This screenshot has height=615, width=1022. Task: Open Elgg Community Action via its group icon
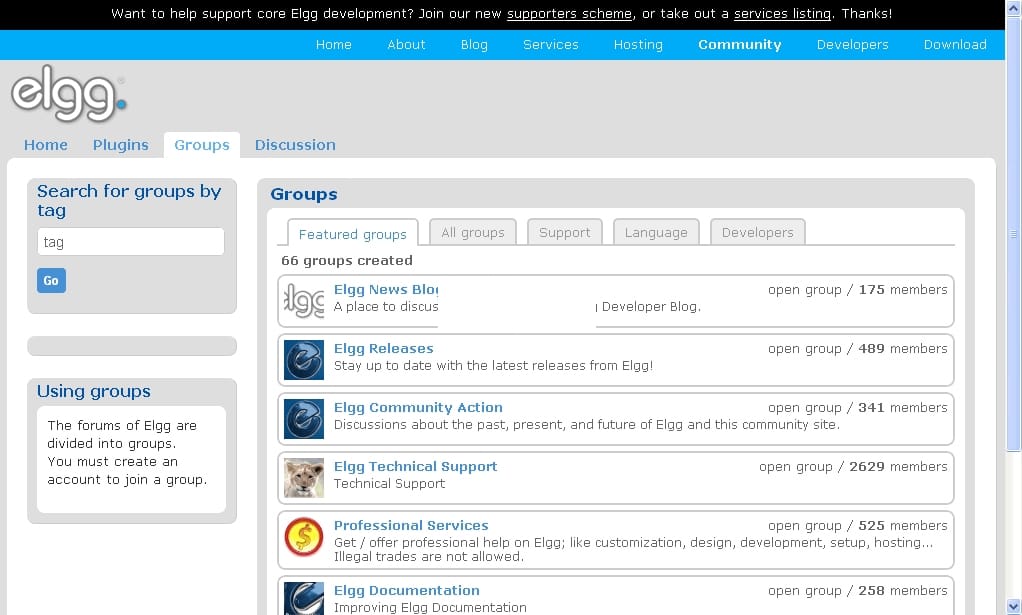(303, 418)
